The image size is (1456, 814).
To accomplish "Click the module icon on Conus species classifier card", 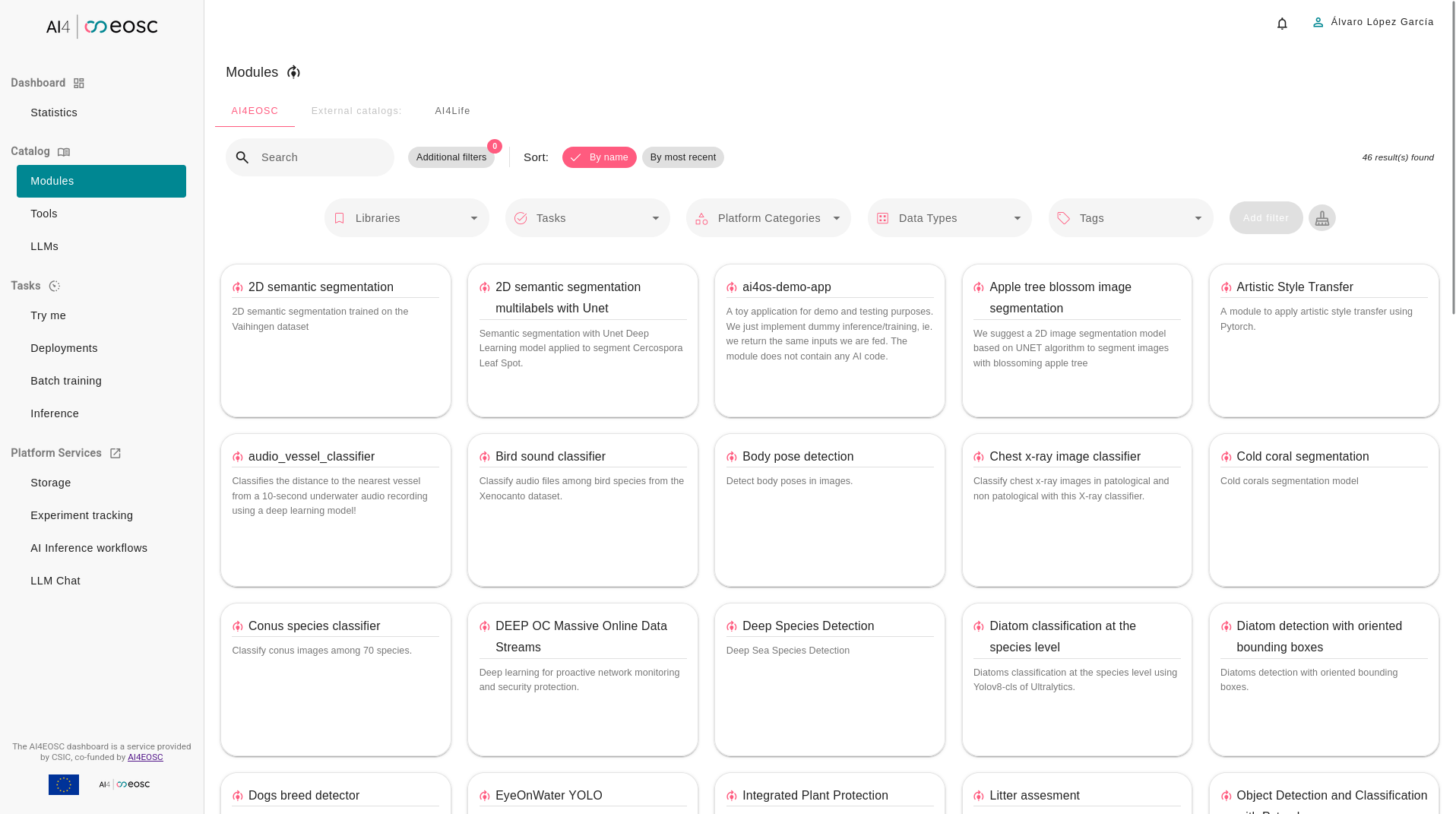I will pyautogui.click(x=238, y=626).
